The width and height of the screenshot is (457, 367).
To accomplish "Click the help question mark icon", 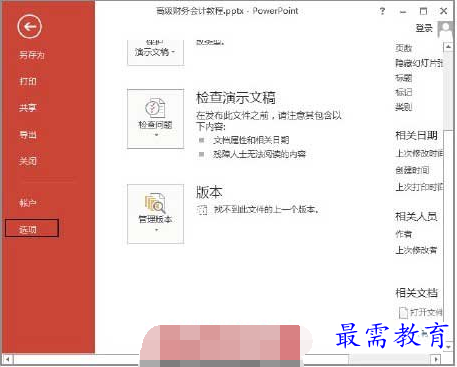I will click(382, 11).
